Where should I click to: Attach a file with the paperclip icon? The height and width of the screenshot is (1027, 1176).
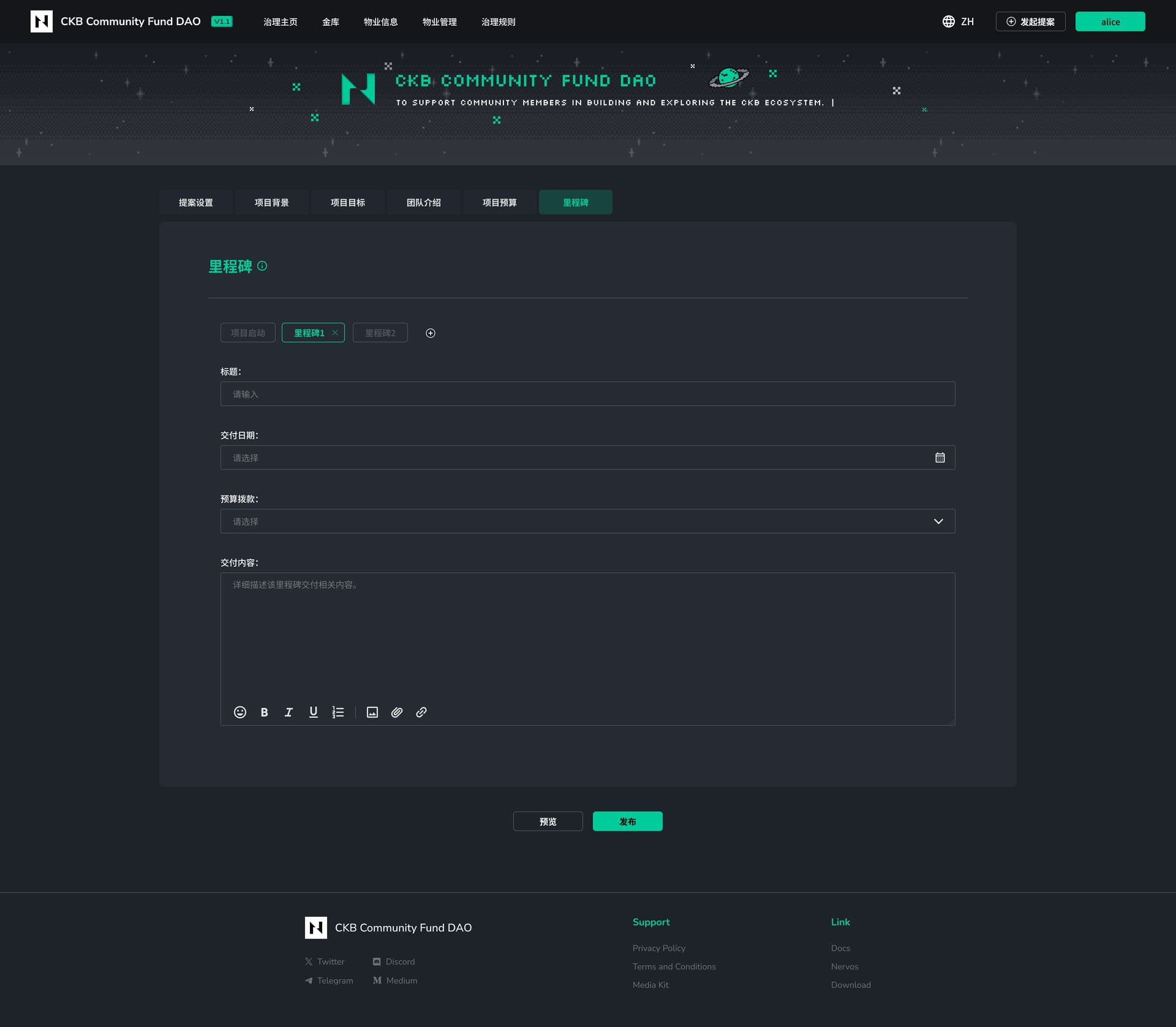click(397, 712)
